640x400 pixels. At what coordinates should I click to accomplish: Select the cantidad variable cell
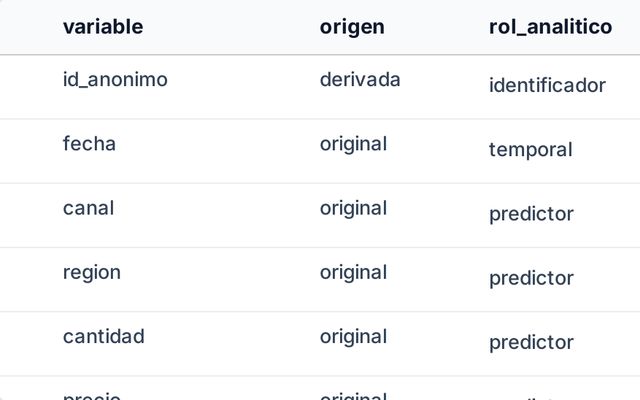pyautogui.click(x=104, y=337)
